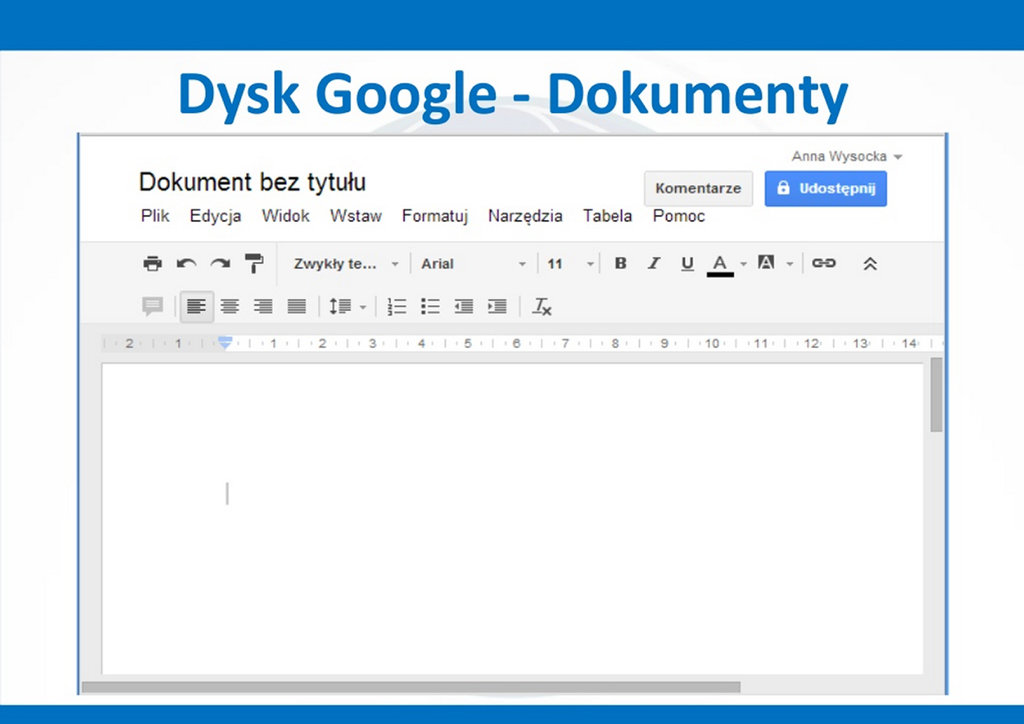Add a comment using speech bubble icon
The width and height of the screenshot is (1024, 724).
coord(153,306)
